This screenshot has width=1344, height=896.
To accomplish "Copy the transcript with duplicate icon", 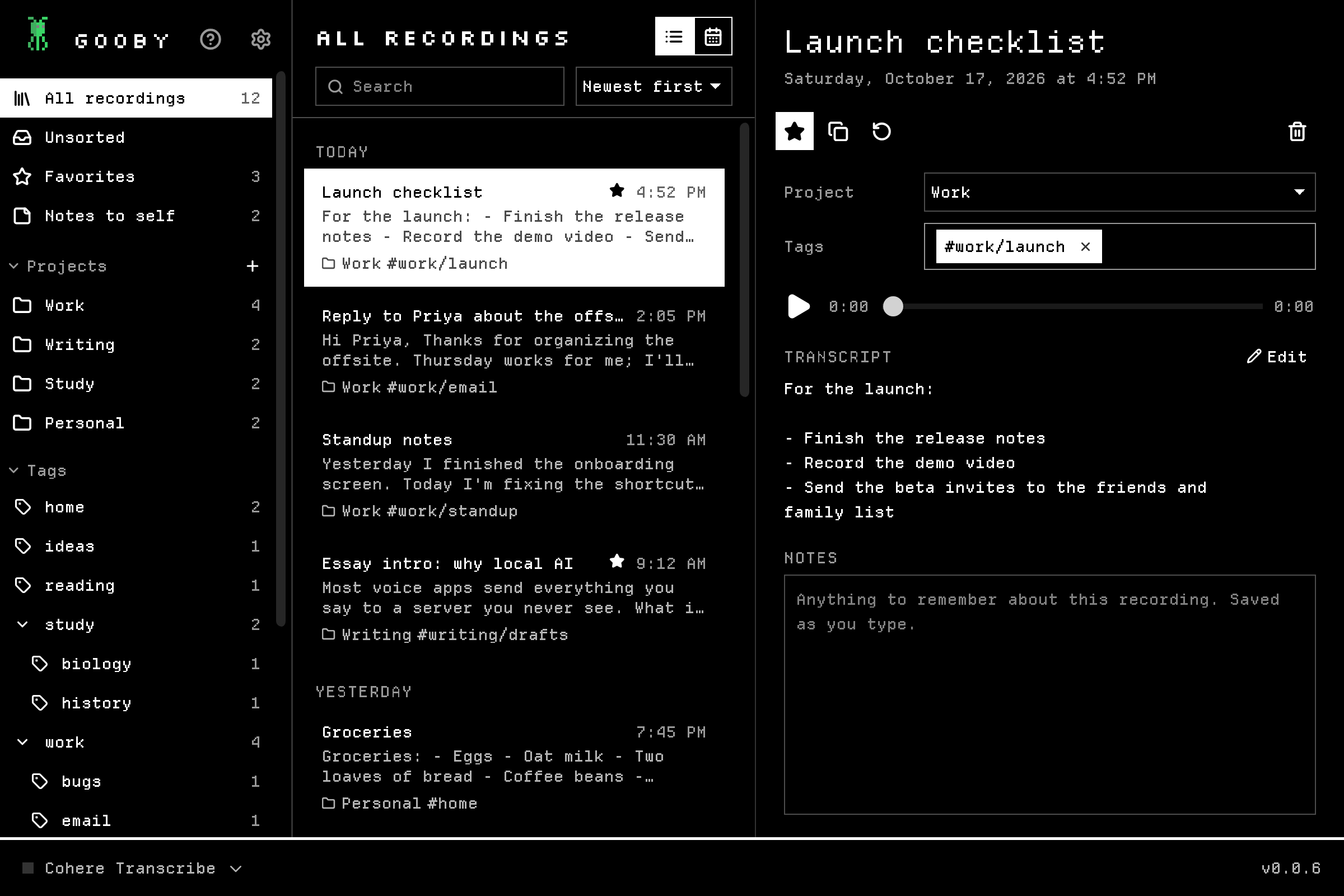I will (838, 132).
